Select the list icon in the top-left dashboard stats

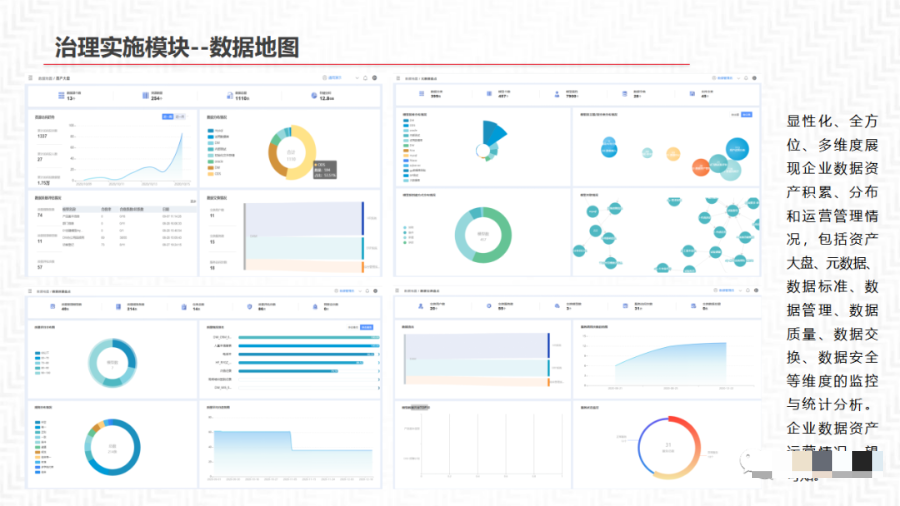click(x=61, y=96)
